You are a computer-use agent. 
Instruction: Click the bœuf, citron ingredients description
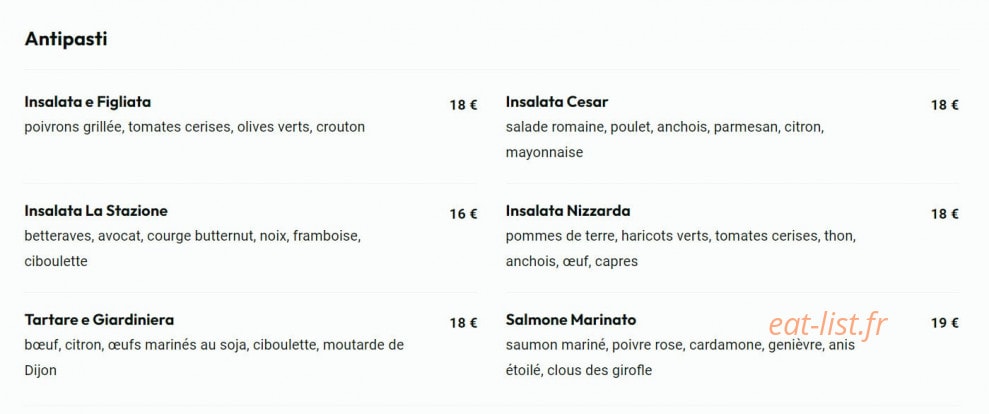point(214,357)
